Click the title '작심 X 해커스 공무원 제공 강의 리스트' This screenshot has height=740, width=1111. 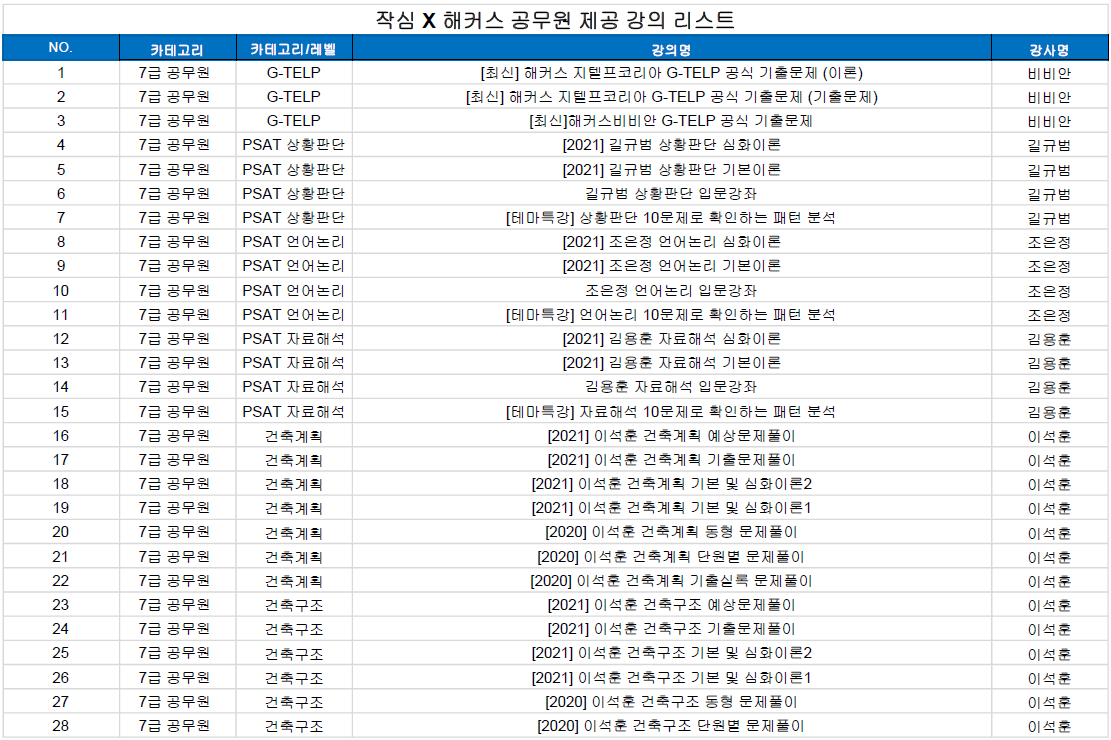pyautogui.click(x=555, y=19)
